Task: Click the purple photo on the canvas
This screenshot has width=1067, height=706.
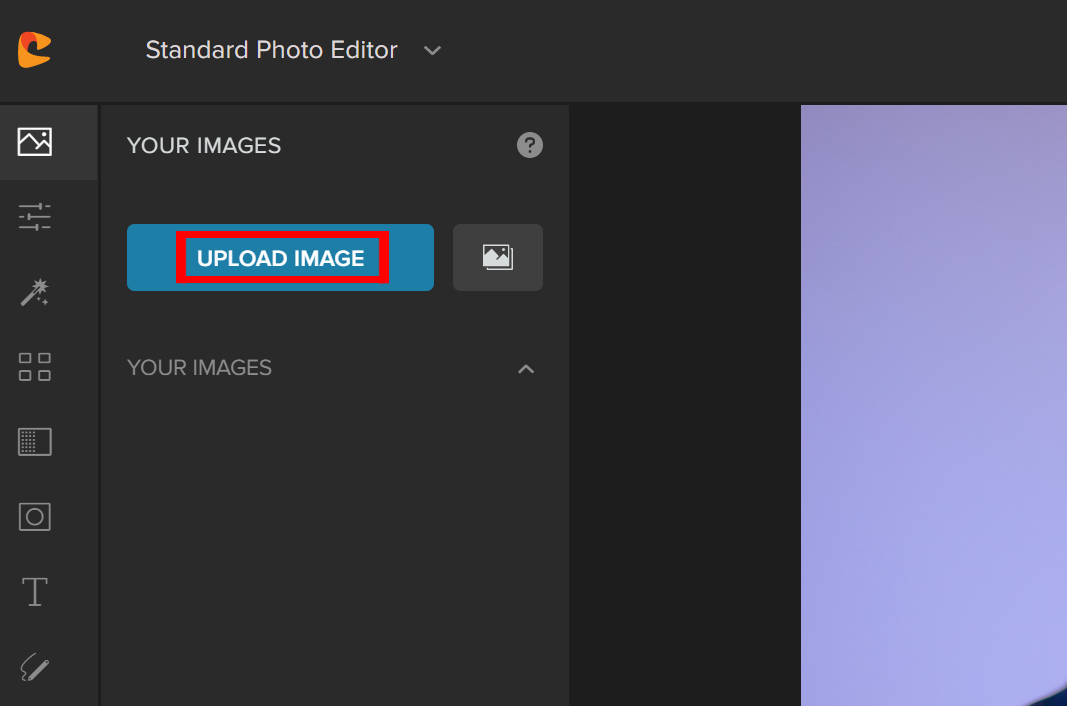Action: (x=930, y=400)
